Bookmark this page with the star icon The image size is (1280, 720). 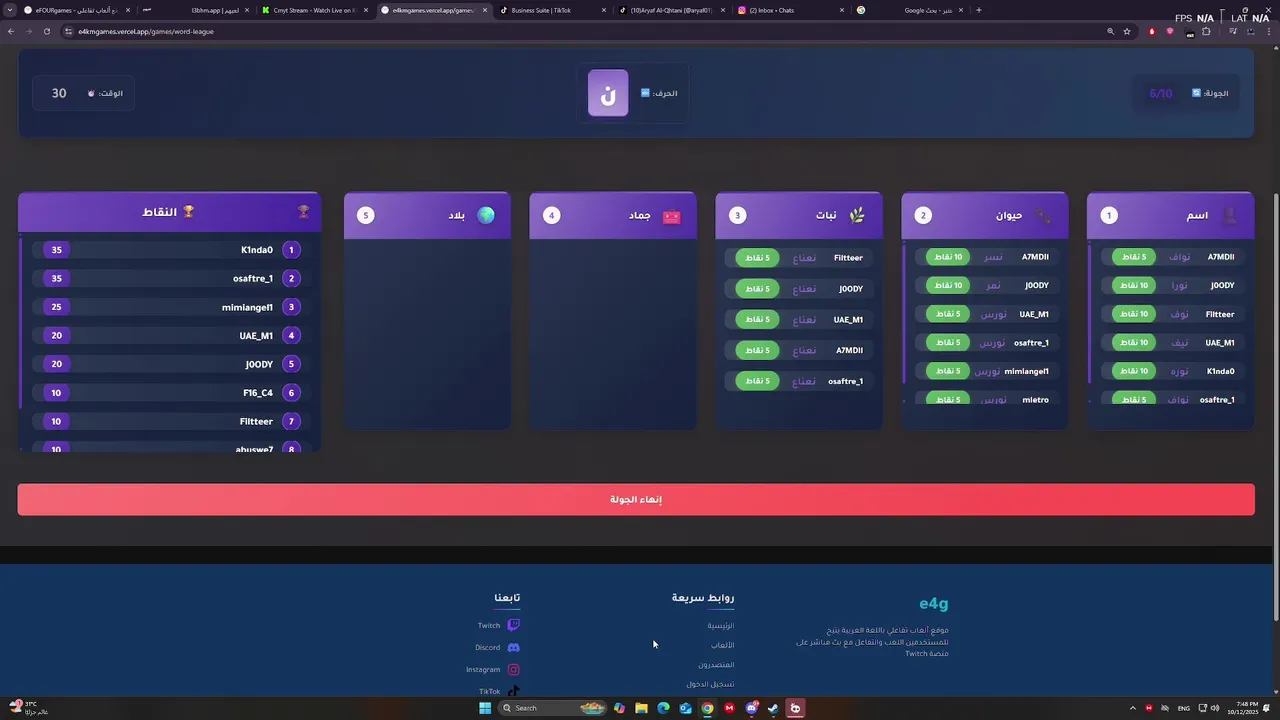[x=1127, y=31]
